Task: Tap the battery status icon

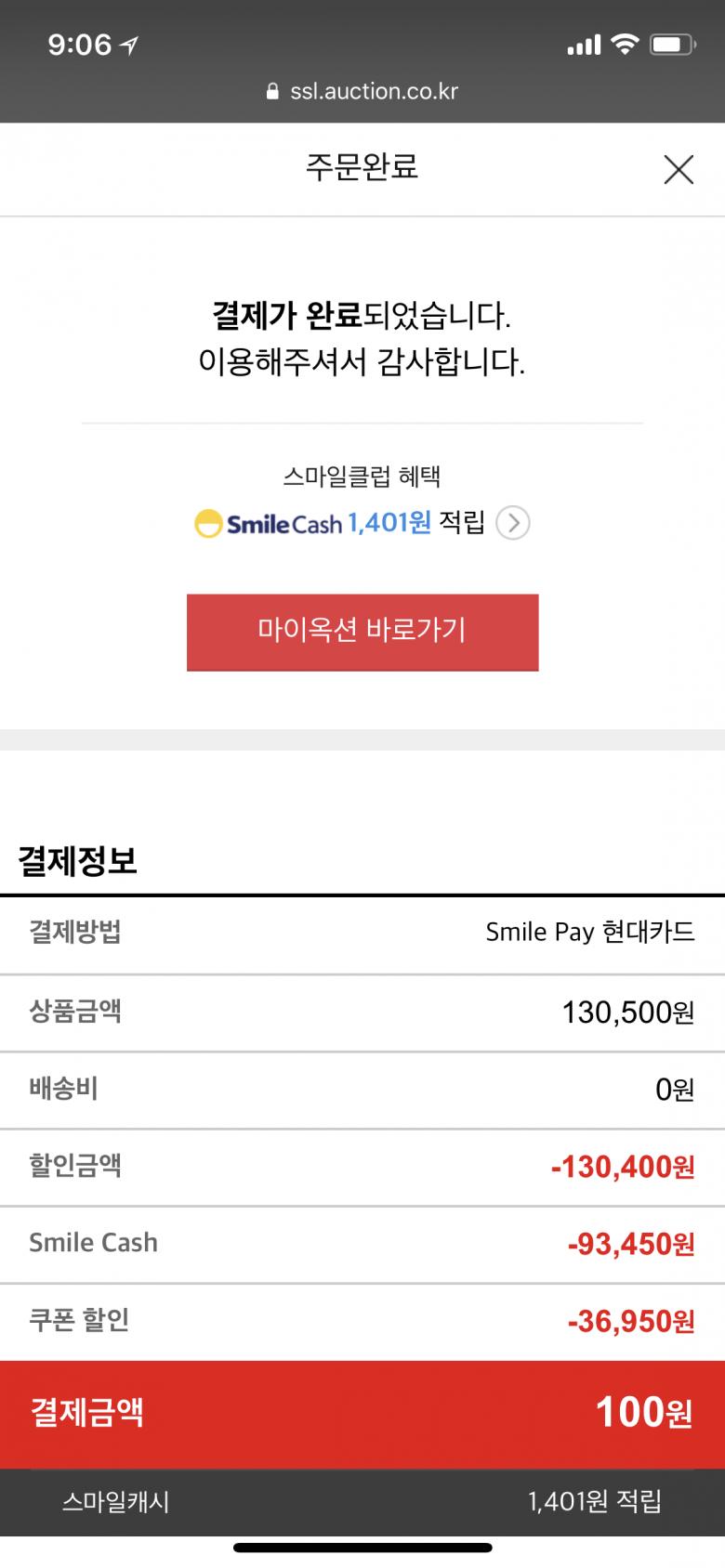Action: click(x=673, y=44)
